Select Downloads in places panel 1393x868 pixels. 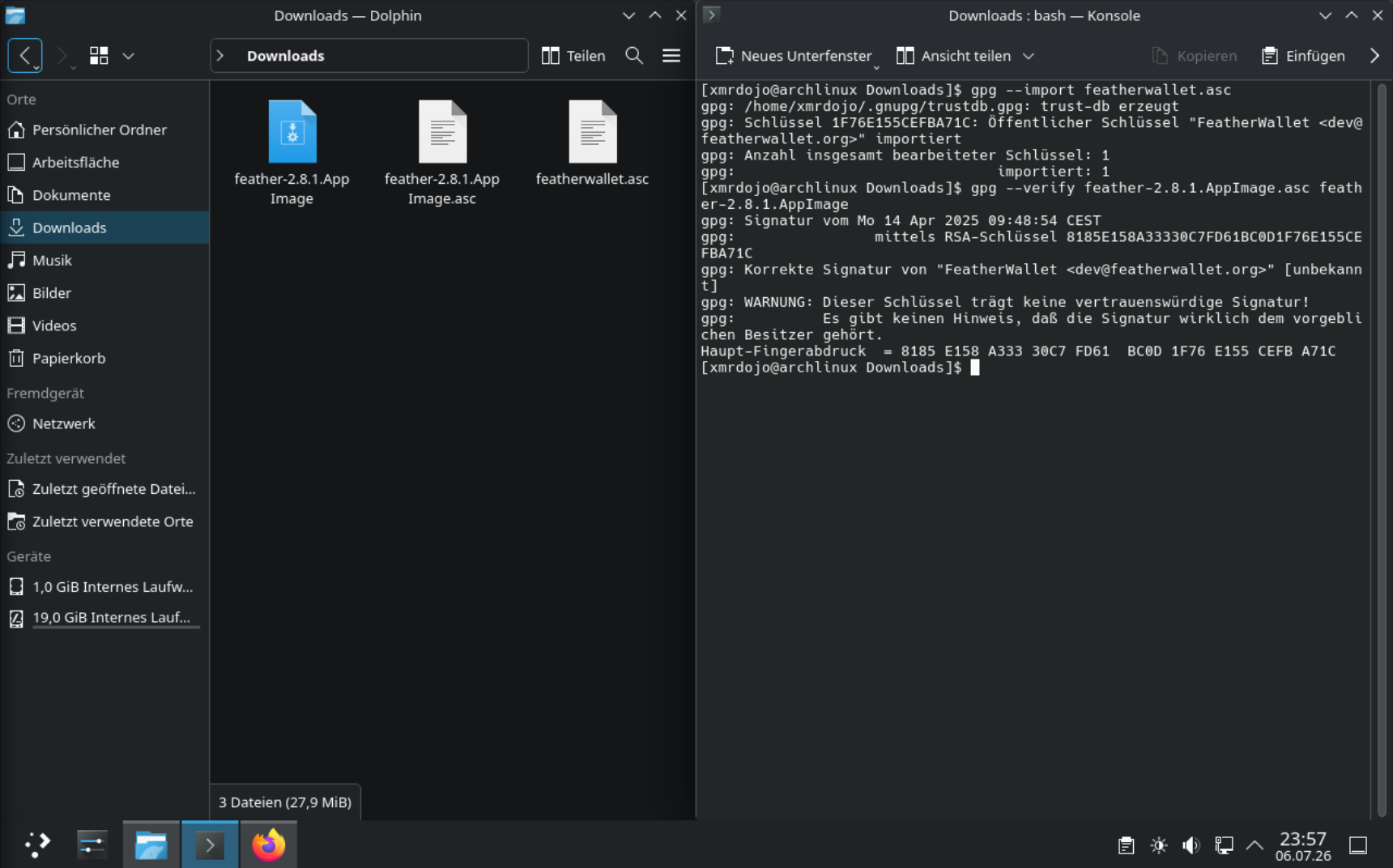104,228
